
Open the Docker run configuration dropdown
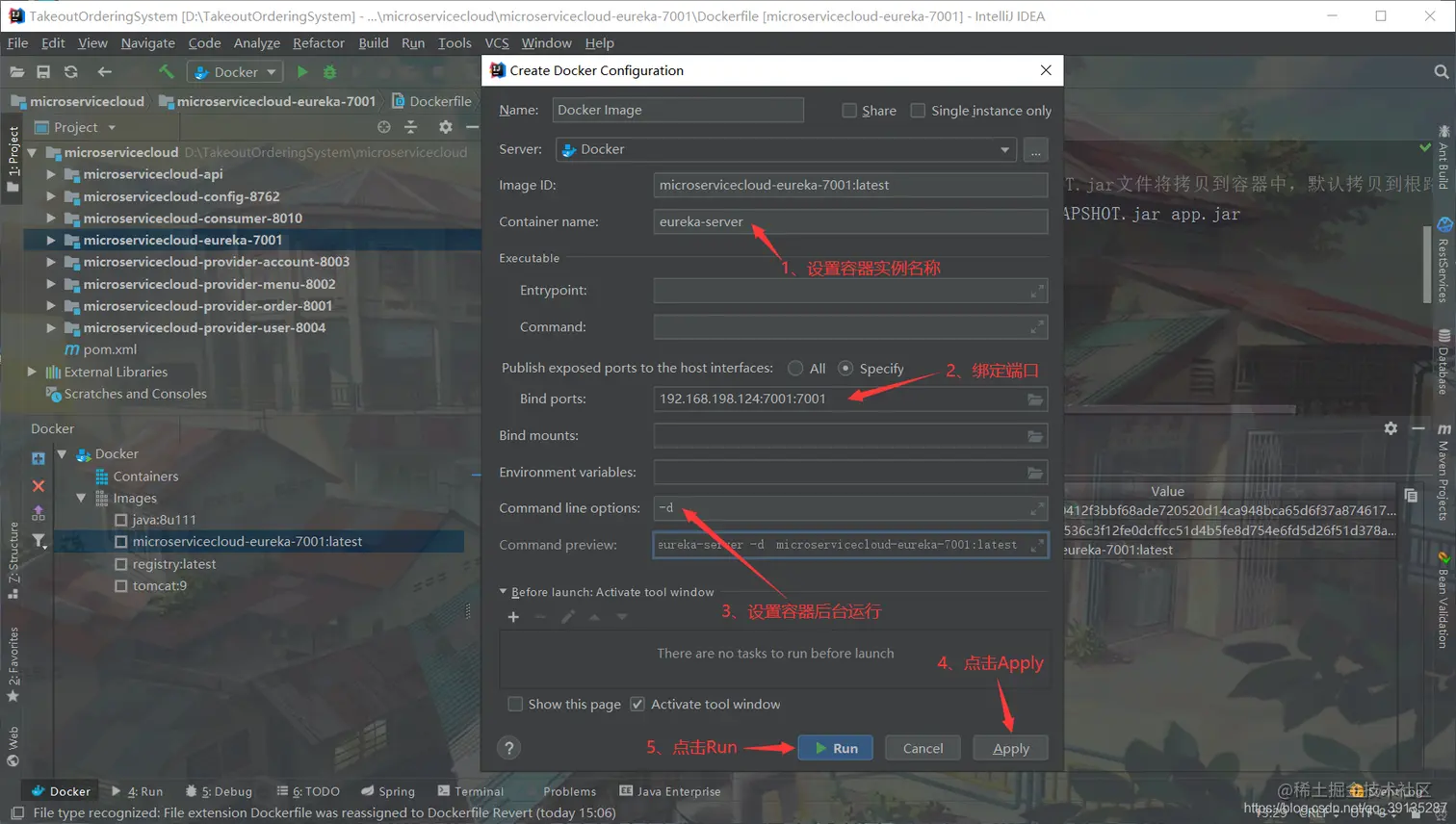point(235,72)
